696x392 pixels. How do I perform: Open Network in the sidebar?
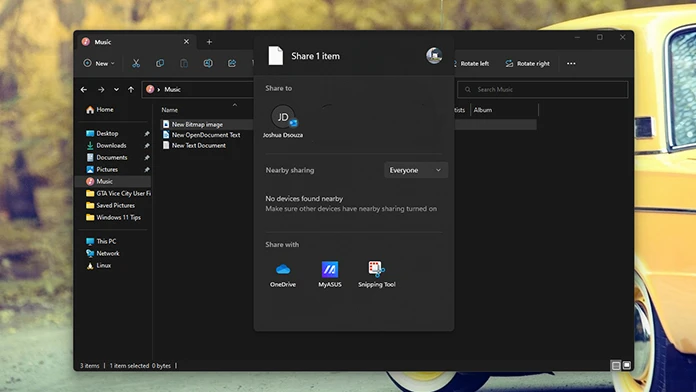103,253
